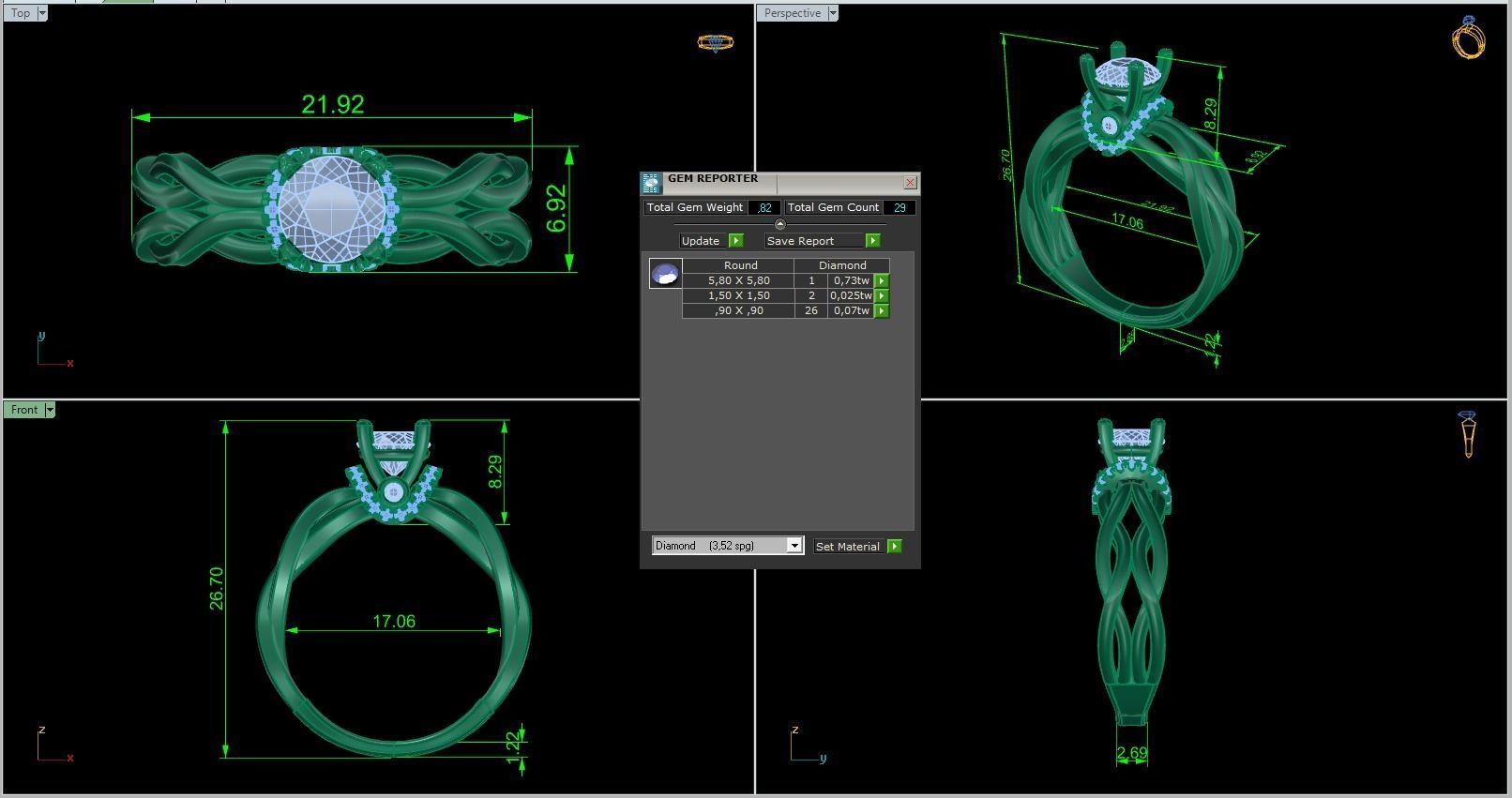Click the 21.92 dimension in Top viewport
This screenshot has width=1512, height=798.
pos(333,104)
